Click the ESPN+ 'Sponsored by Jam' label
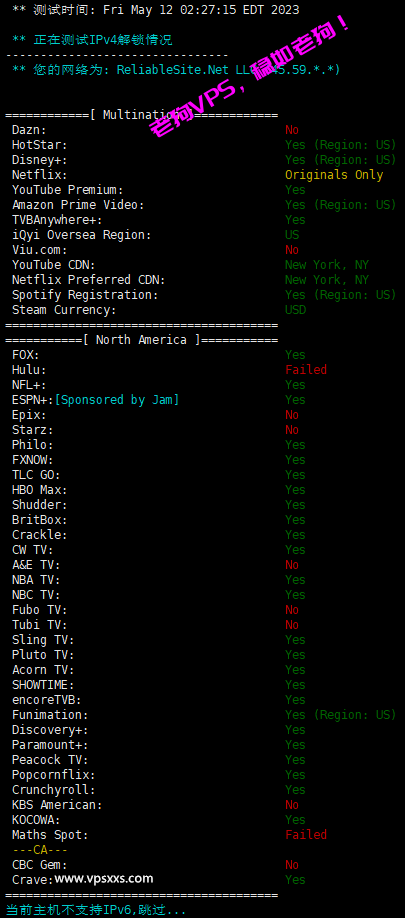Viewport: 405px width, 918px height. coord(117,400)
